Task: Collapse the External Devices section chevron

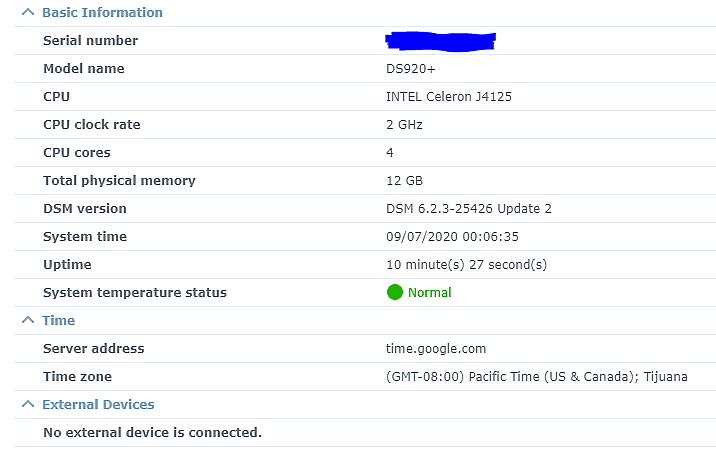Action: pyautogui.click(x=28, y=404)
